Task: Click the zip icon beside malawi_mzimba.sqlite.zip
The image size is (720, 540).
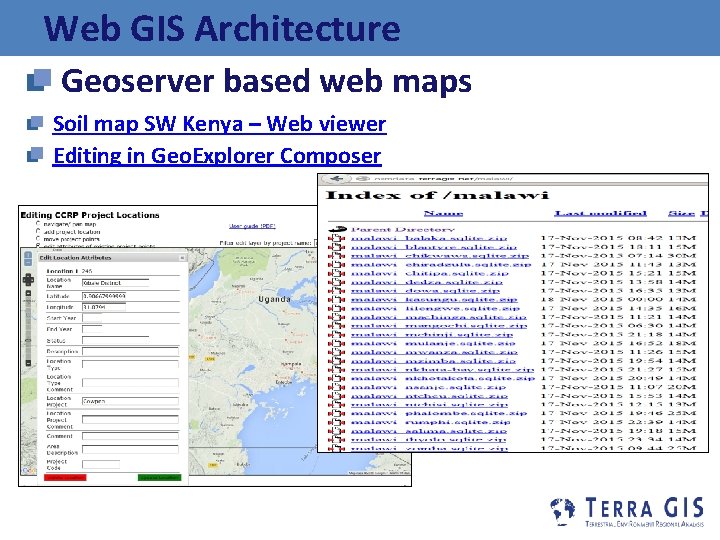Action: 337,360
